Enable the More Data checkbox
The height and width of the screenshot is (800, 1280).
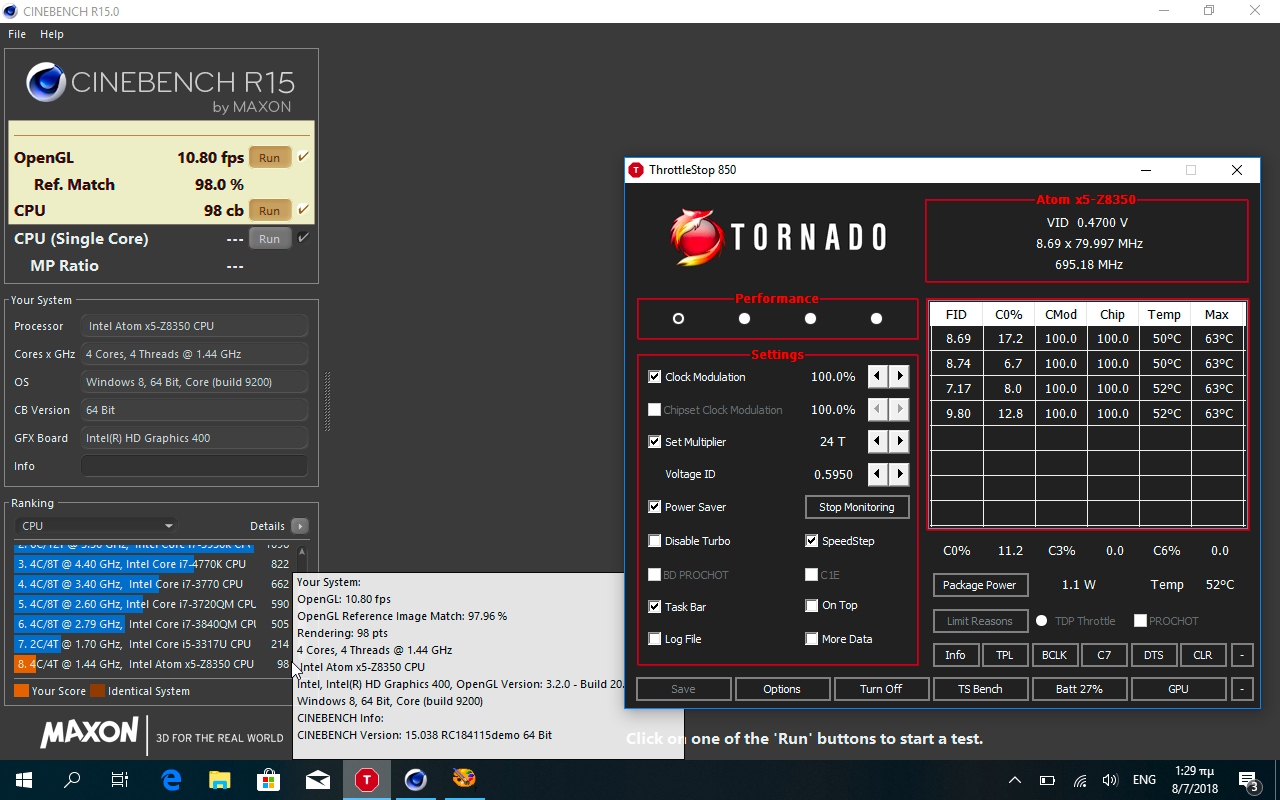812,639
